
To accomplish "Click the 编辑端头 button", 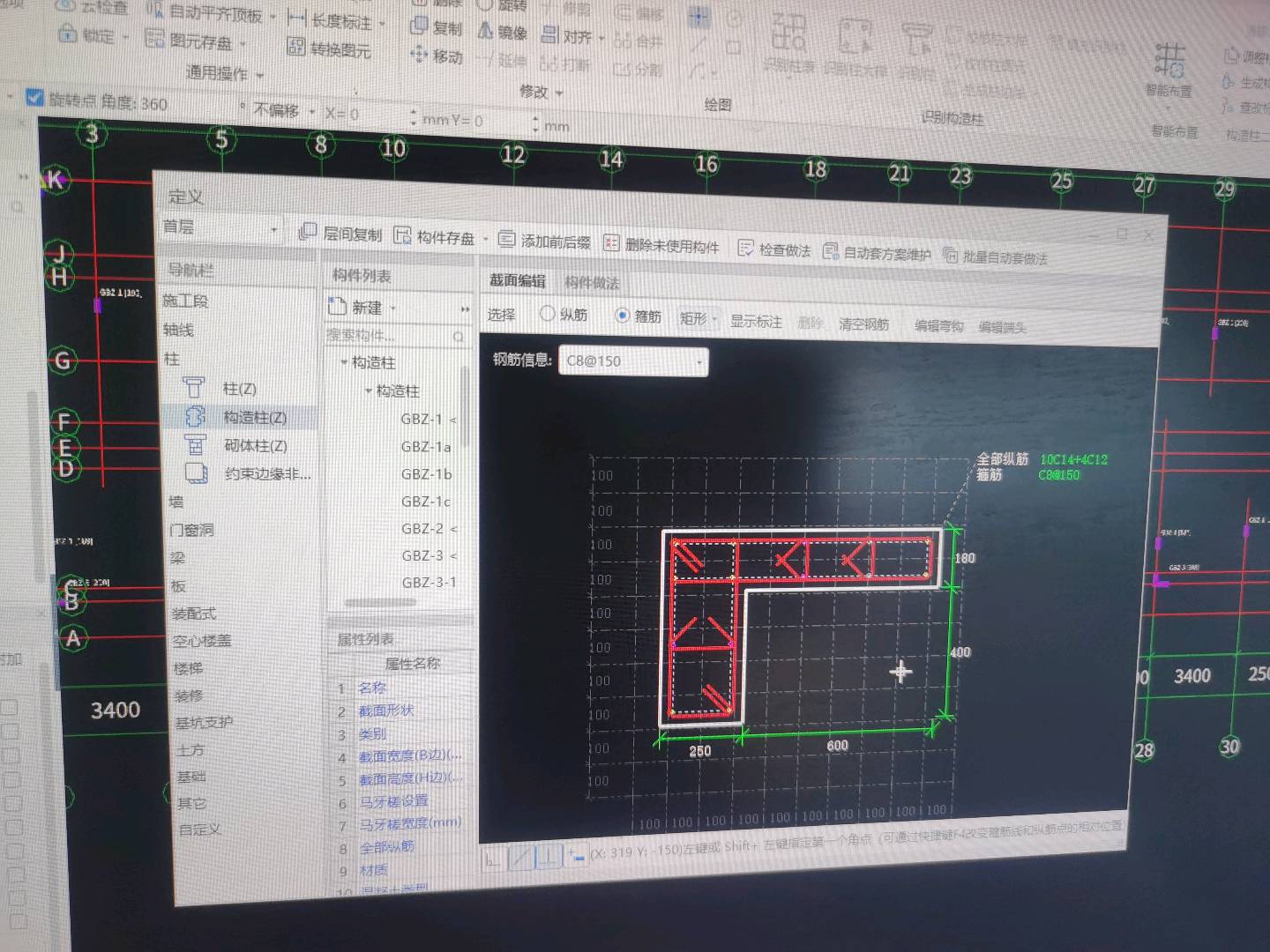I will [x=1002, y=327].
